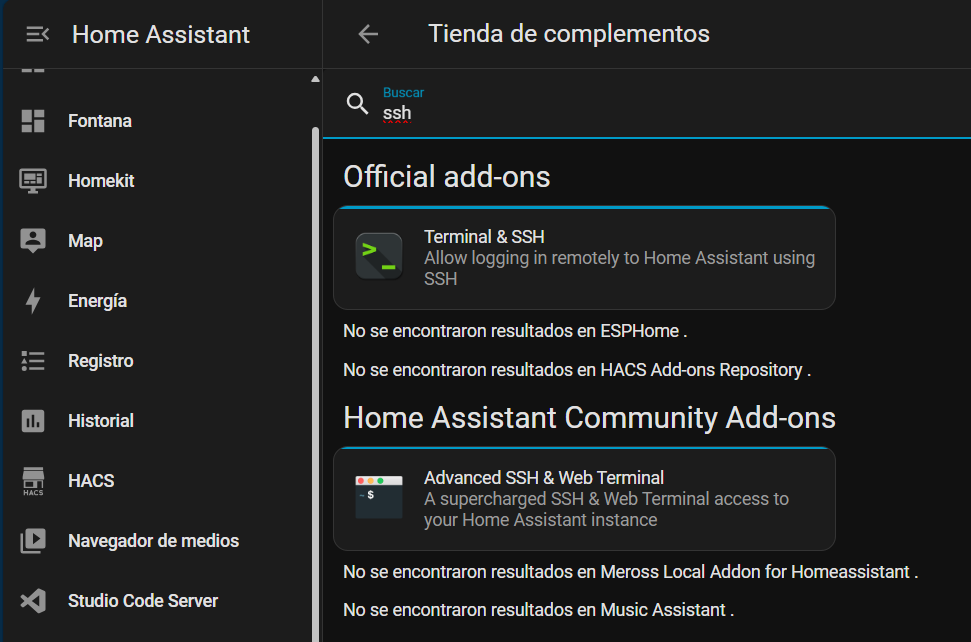Click the Terminal & SSH title link
Image resolution: width=971 pixels, height=642 pixels.
(484, 237)
